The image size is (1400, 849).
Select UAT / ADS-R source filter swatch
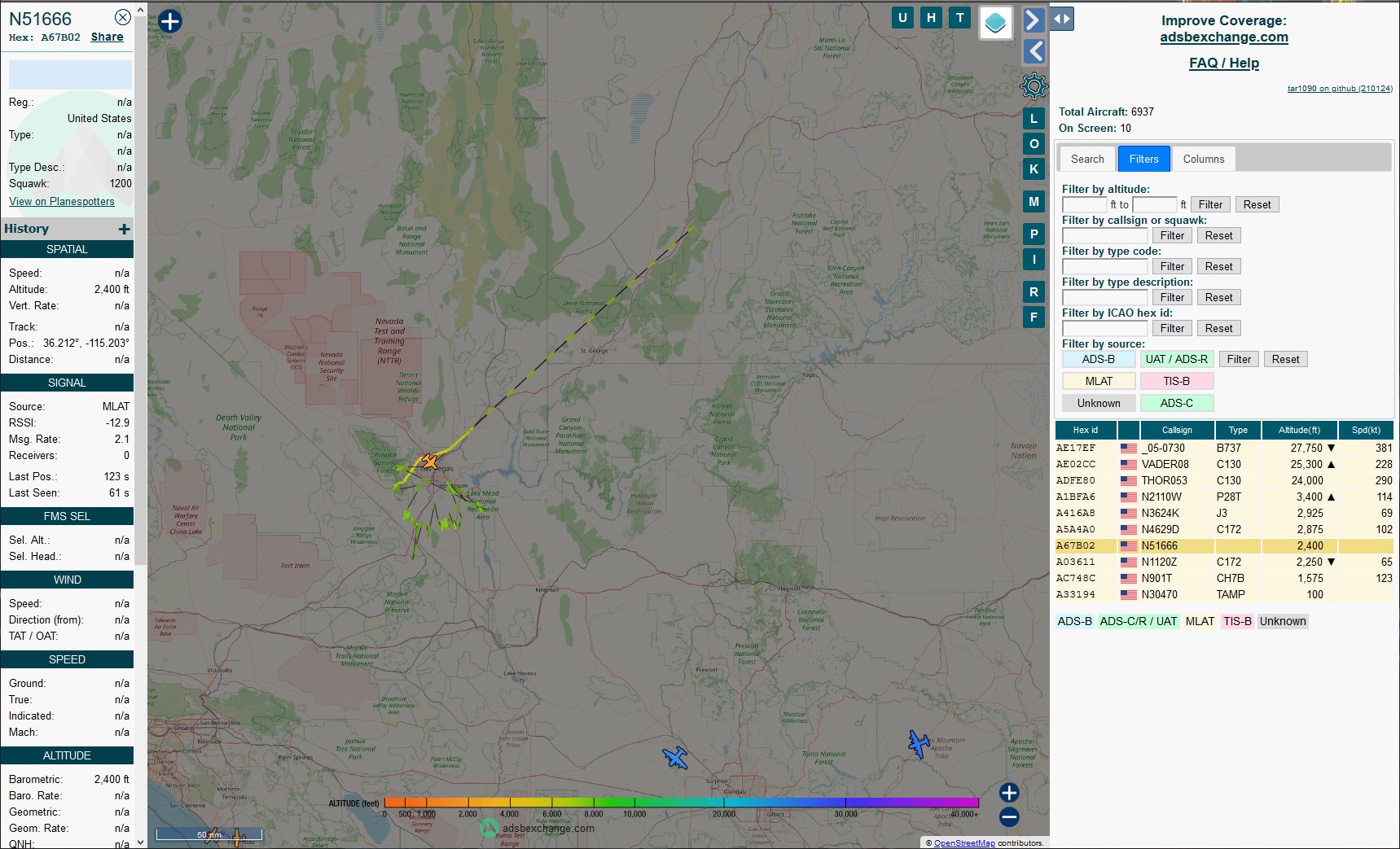(1177, 359)
